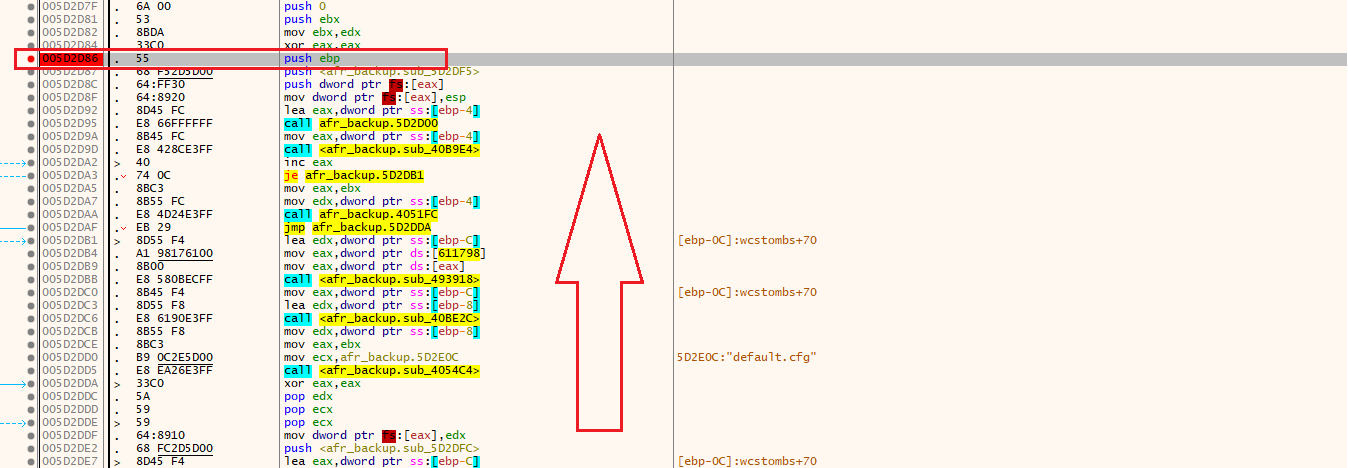Remove the red breakpoint at 005D2D86

tap(31, 59)
